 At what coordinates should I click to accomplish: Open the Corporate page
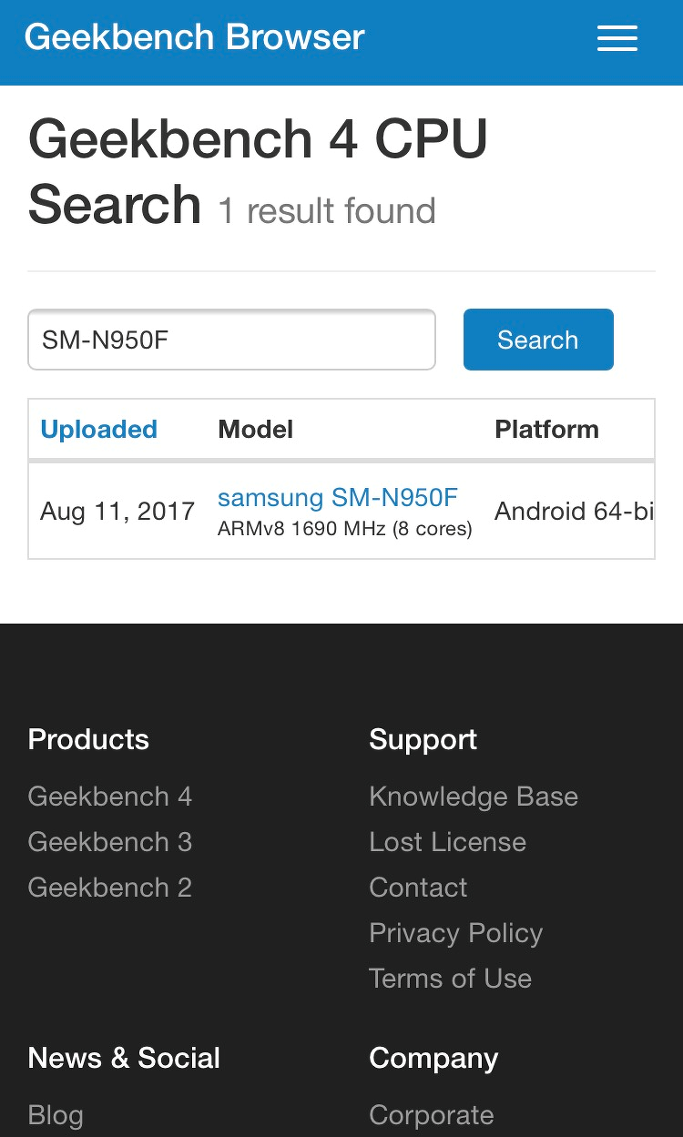click(431, 1114)
